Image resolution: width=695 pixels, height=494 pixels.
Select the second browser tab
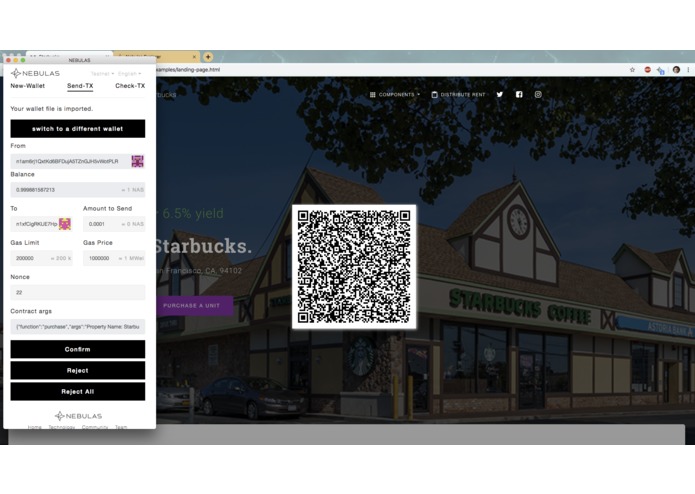pos(156,57)
